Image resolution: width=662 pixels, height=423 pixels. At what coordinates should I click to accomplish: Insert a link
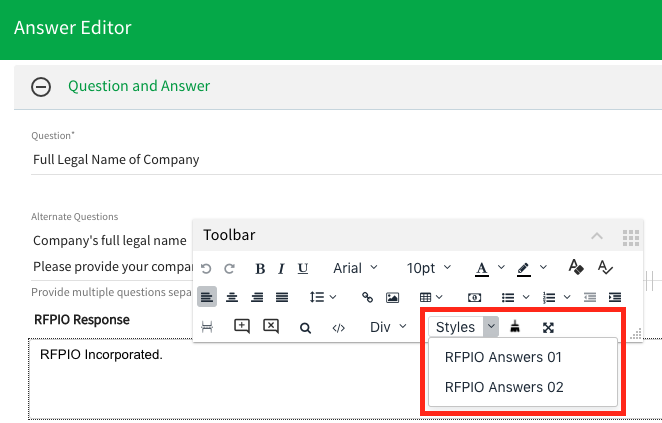point(367,297)
